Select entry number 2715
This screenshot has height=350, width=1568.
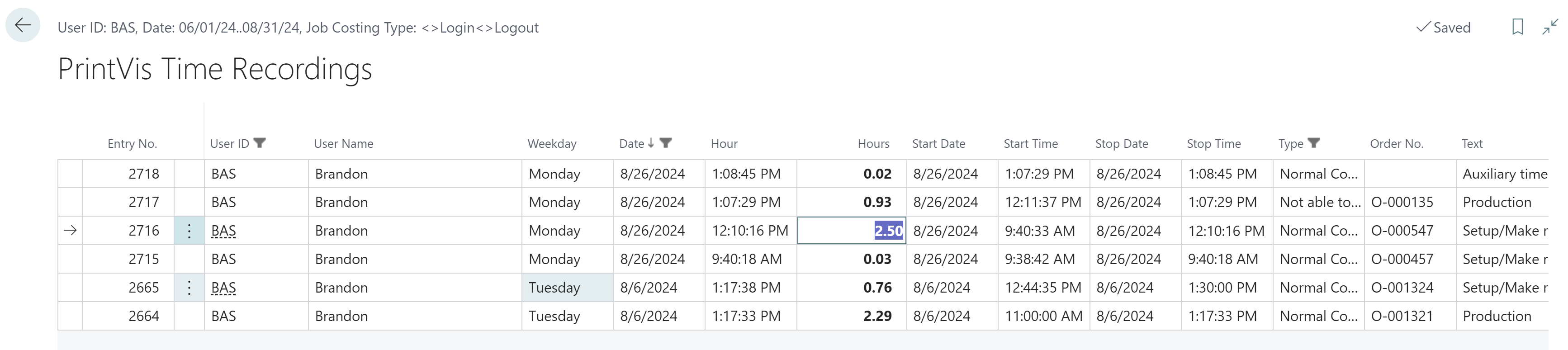[x=144, y=259]
